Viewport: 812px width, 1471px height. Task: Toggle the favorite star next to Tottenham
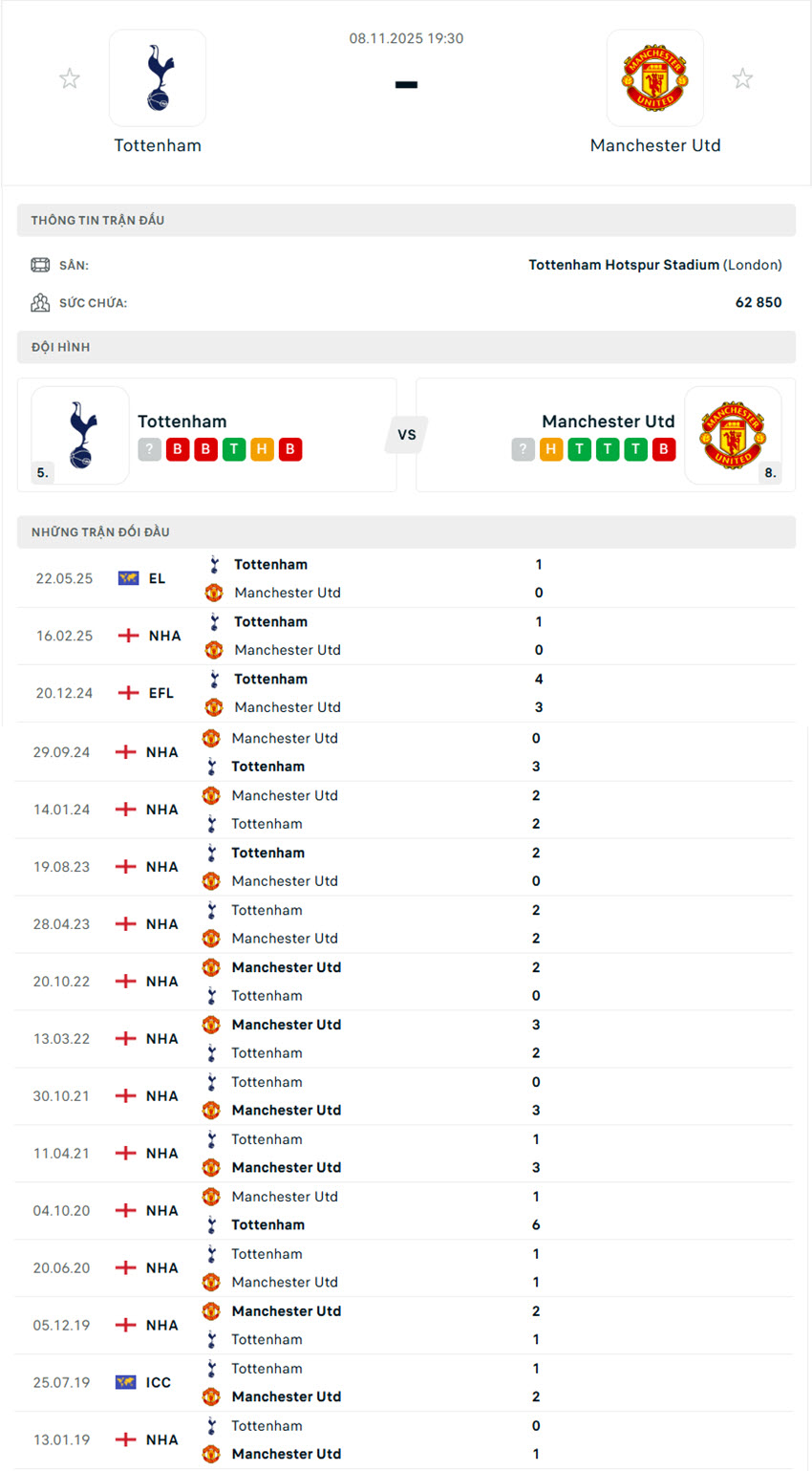coord(70,78)
